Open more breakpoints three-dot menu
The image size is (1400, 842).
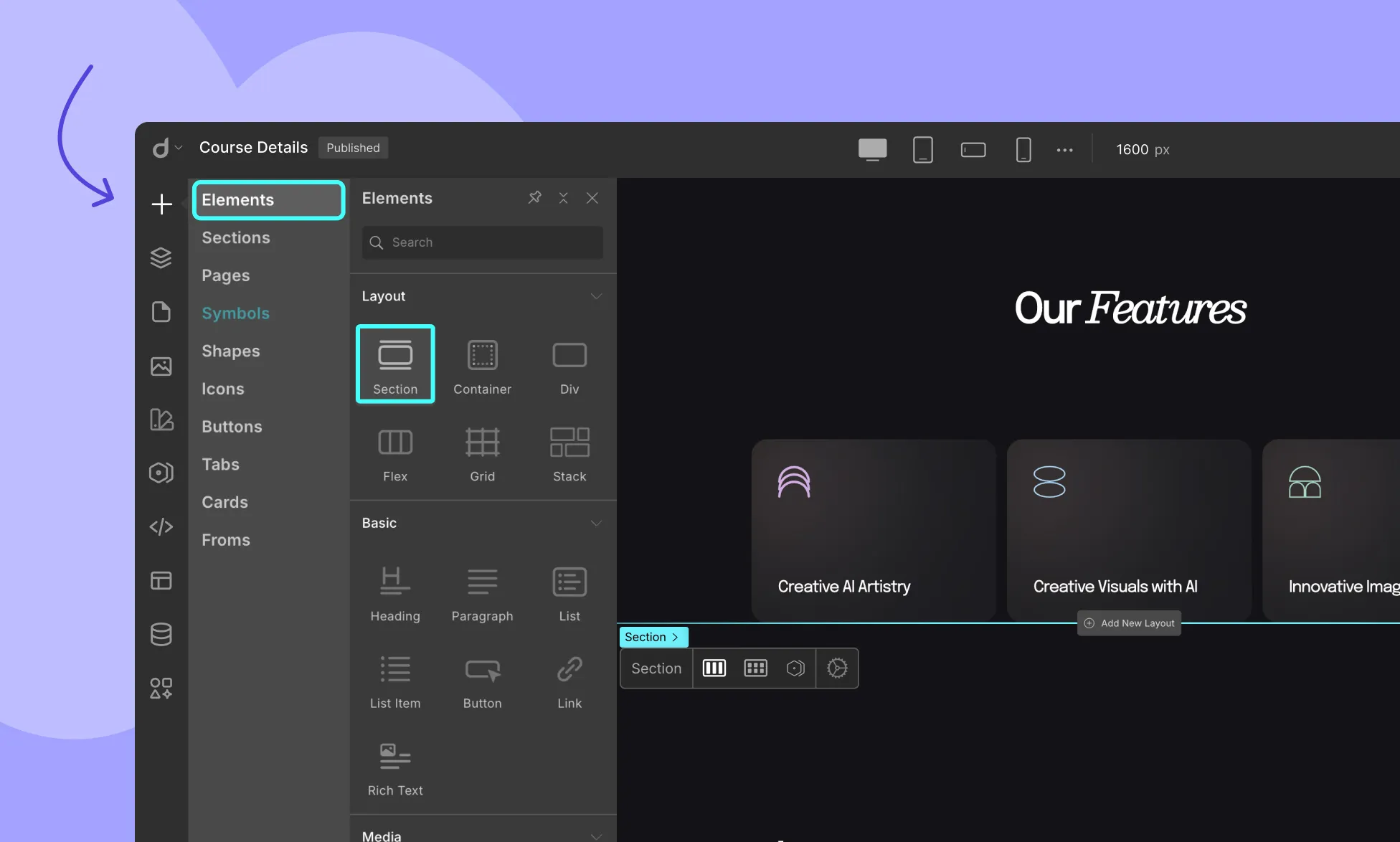pos(1065,150)
